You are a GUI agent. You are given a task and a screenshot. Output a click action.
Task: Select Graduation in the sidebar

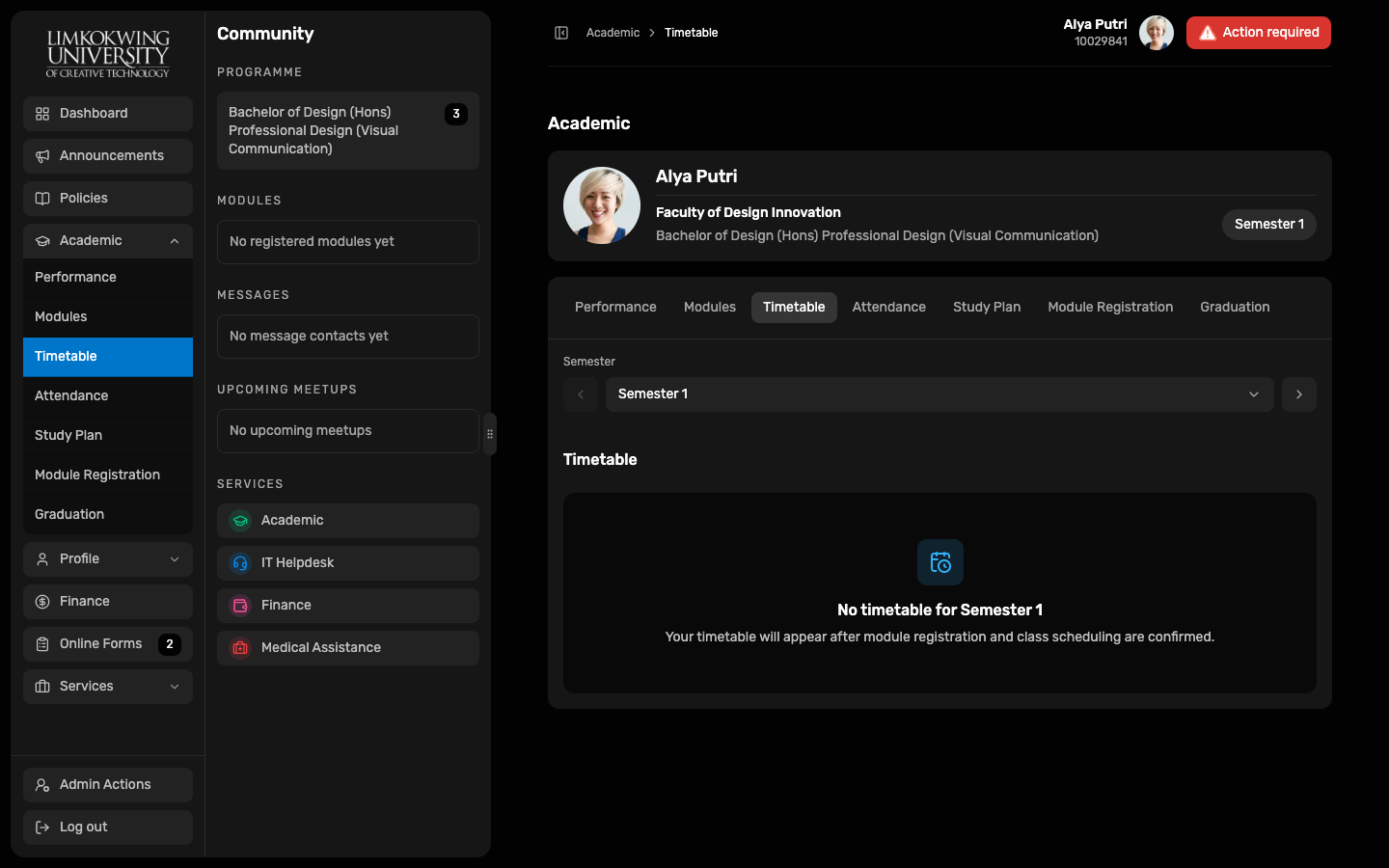point(108,515)
